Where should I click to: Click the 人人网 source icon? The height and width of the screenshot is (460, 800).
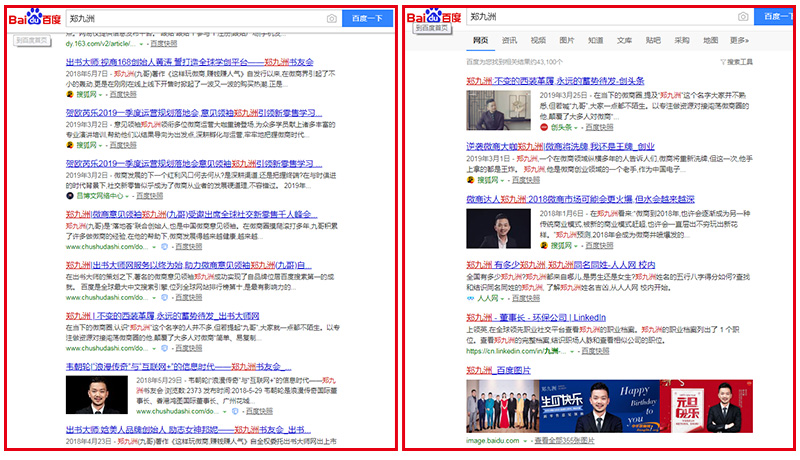pyautogui.click(x=471, y=298)
